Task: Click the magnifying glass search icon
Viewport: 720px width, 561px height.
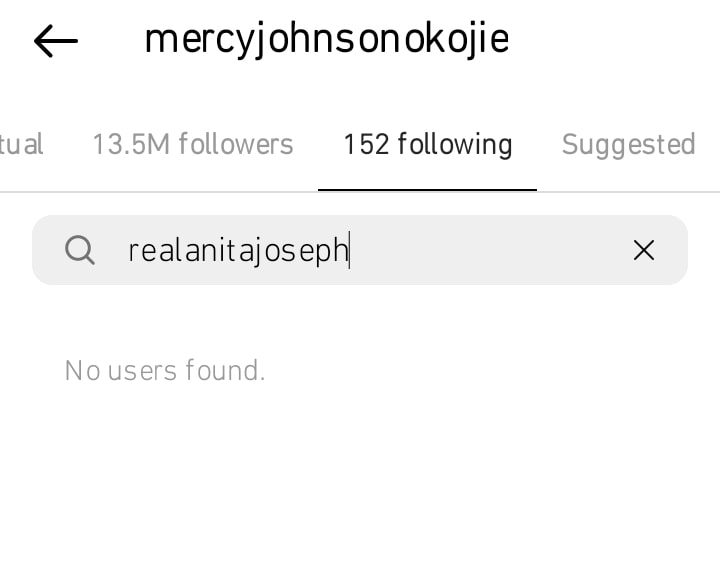Action: pyautogui.click(x=80, y=250)
